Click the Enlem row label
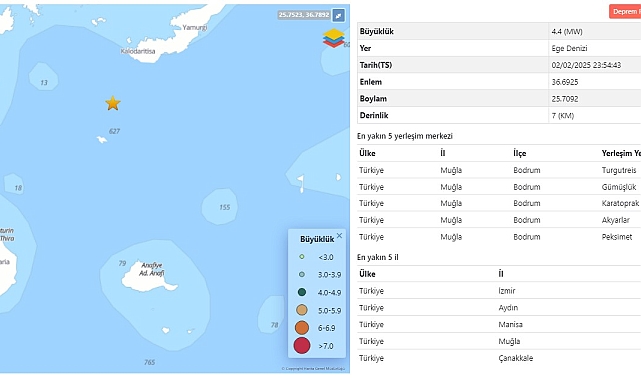The image size is (641, 380). pos(370,82)
